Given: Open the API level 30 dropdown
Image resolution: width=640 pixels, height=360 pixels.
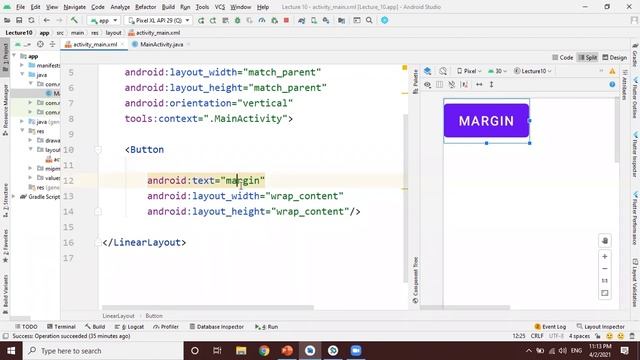Looking at the screenshot, I should point(498,71).
